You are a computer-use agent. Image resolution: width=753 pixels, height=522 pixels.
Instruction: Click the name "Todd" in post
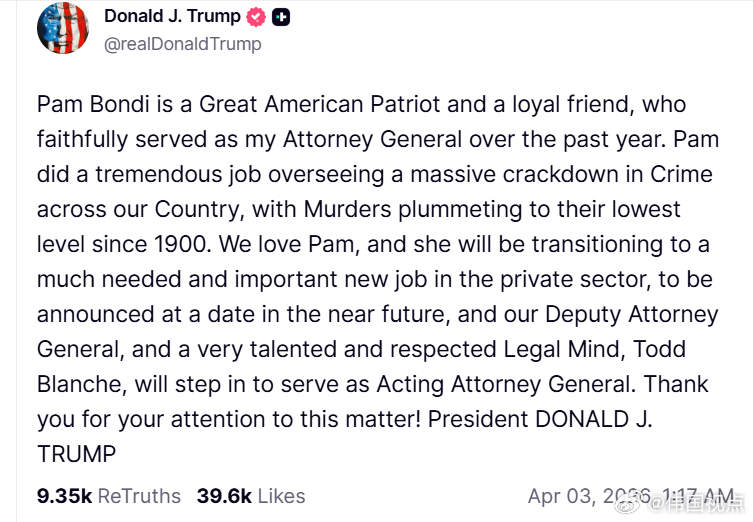[x=659, y=349]
